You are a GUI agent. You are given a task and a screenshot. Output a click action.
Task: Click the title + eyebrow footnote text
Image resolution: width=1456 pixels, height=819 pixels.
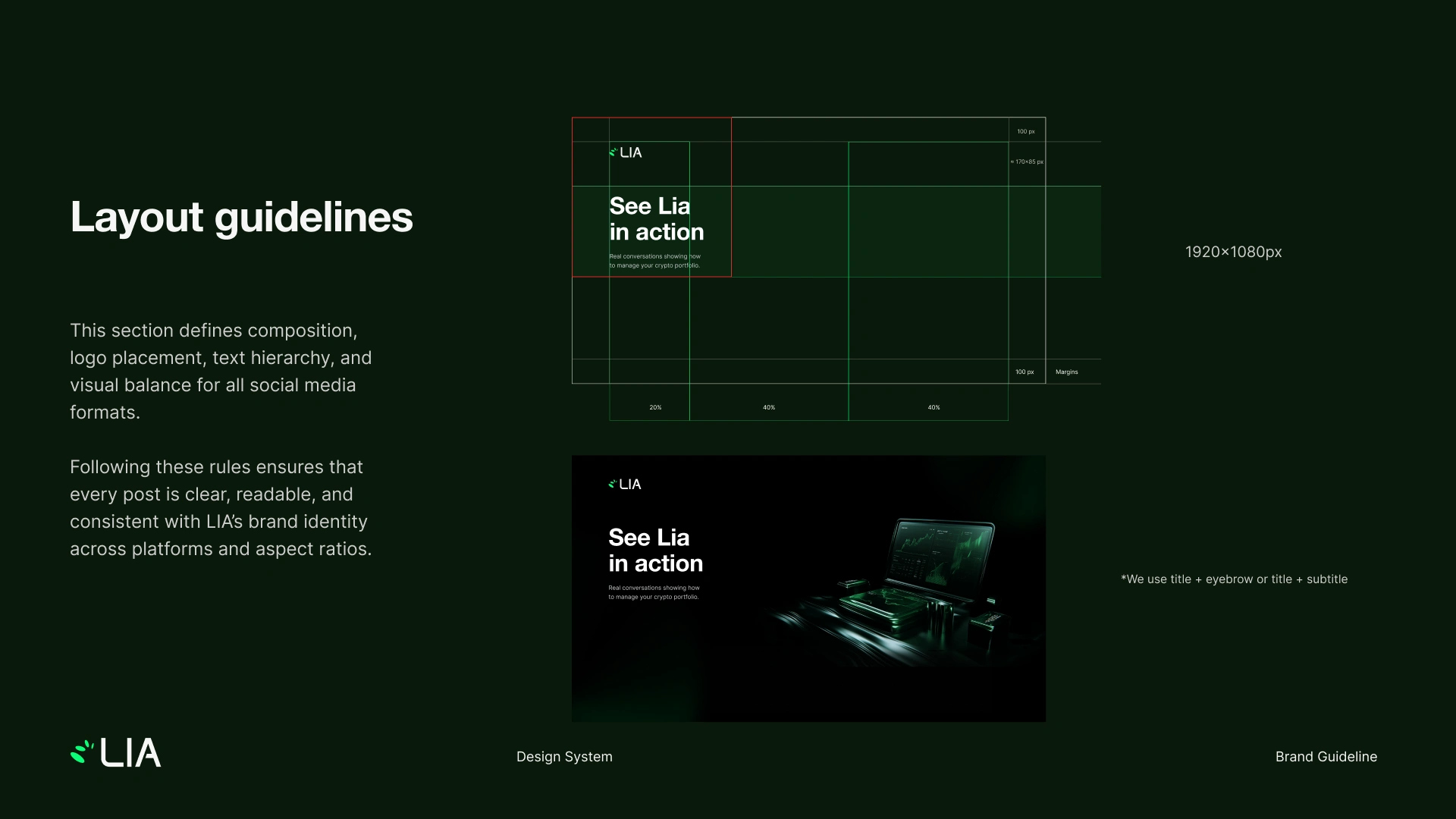[x=1234, y=579]
